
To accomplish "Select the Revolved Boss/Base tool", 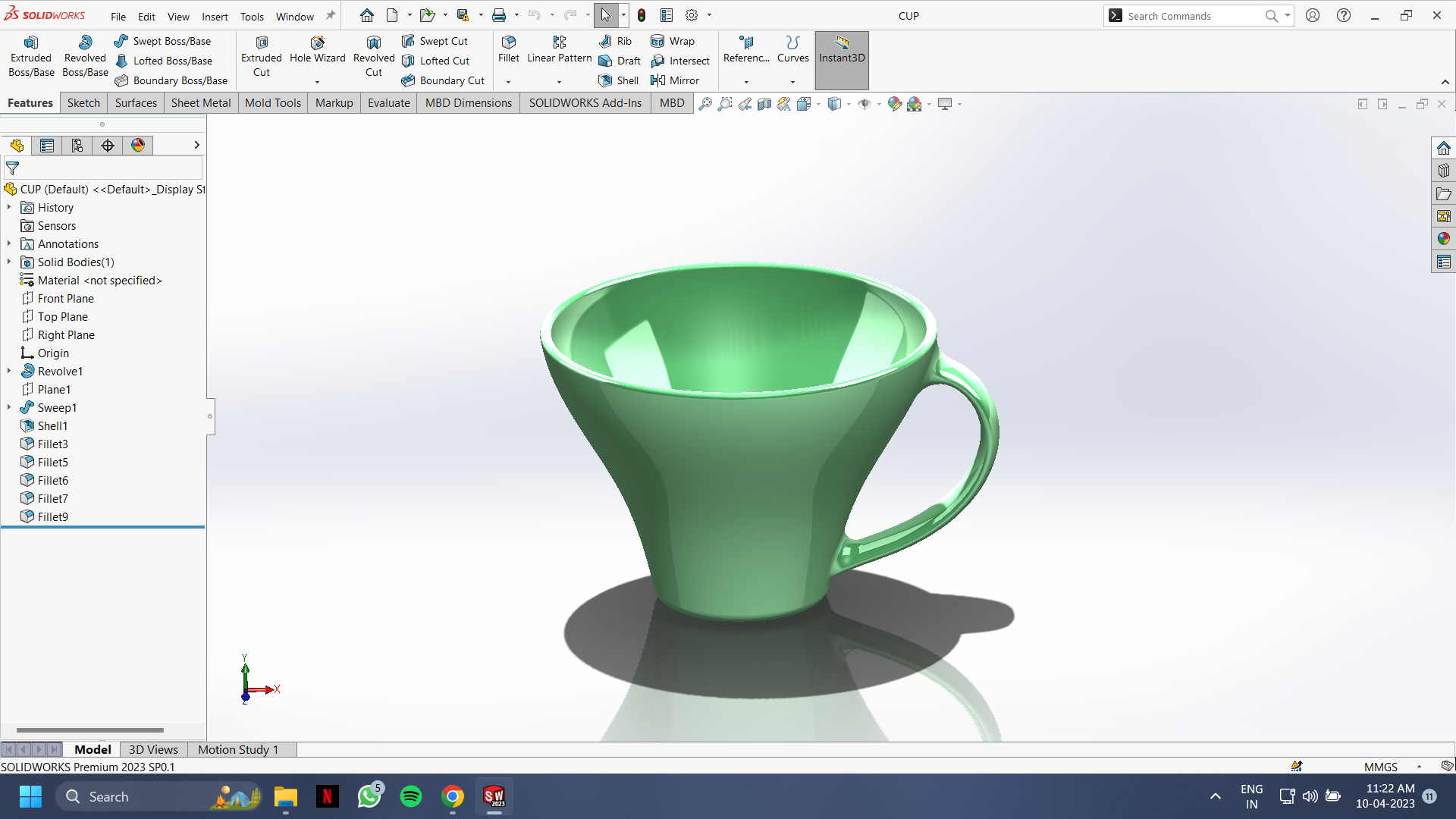I will [x=85, y=57].
